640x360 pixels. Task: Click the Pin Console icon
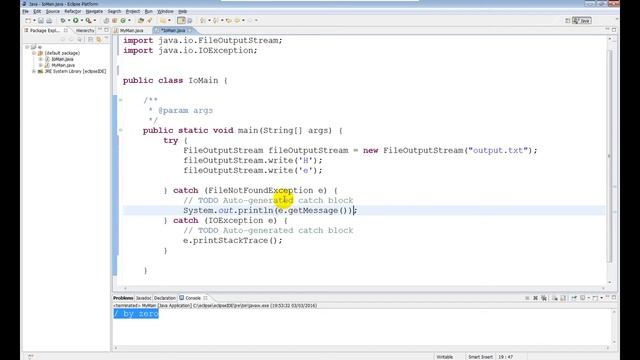[x=574, y=298]
